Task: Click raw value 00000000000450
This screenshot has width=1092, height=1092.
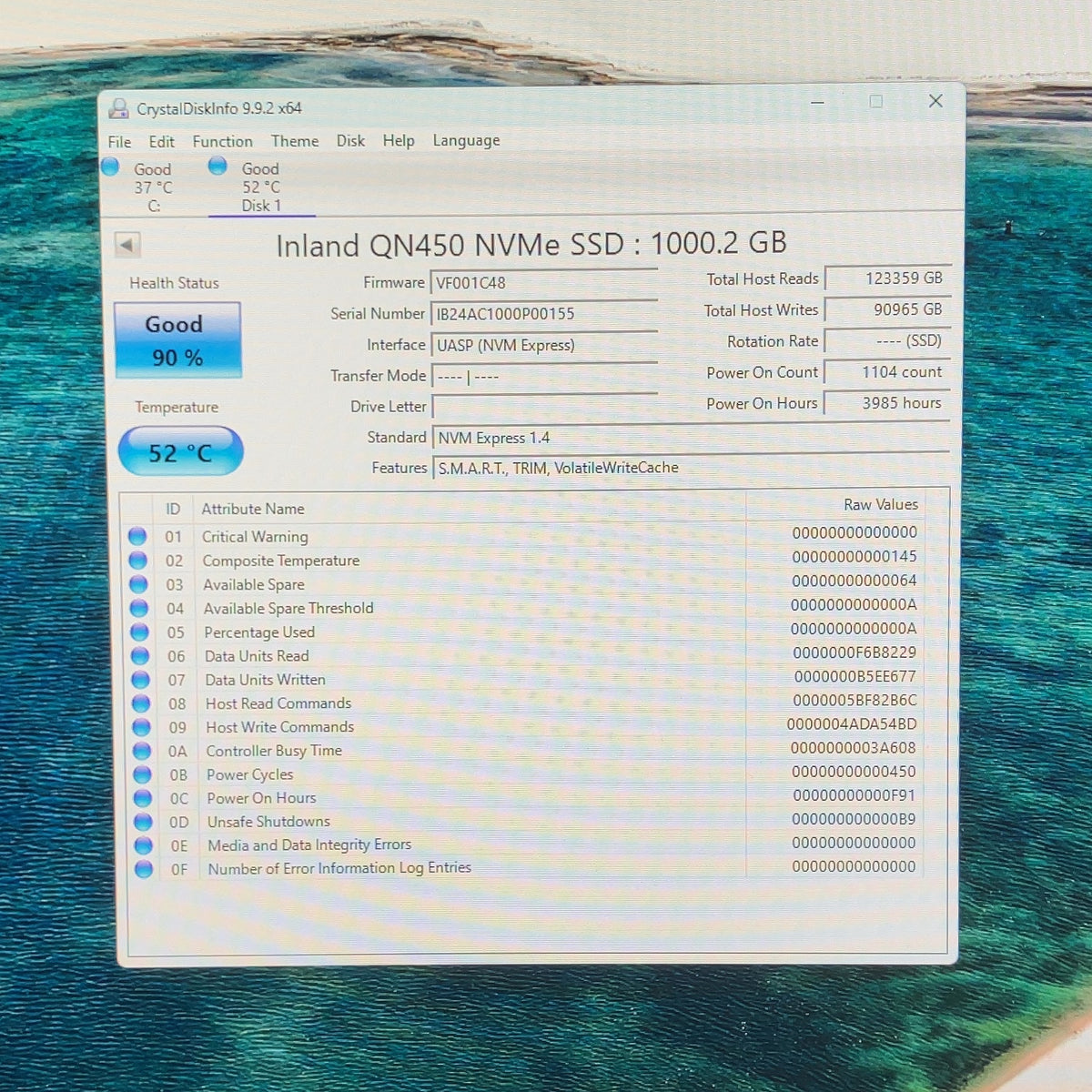Action: (854, 772)
